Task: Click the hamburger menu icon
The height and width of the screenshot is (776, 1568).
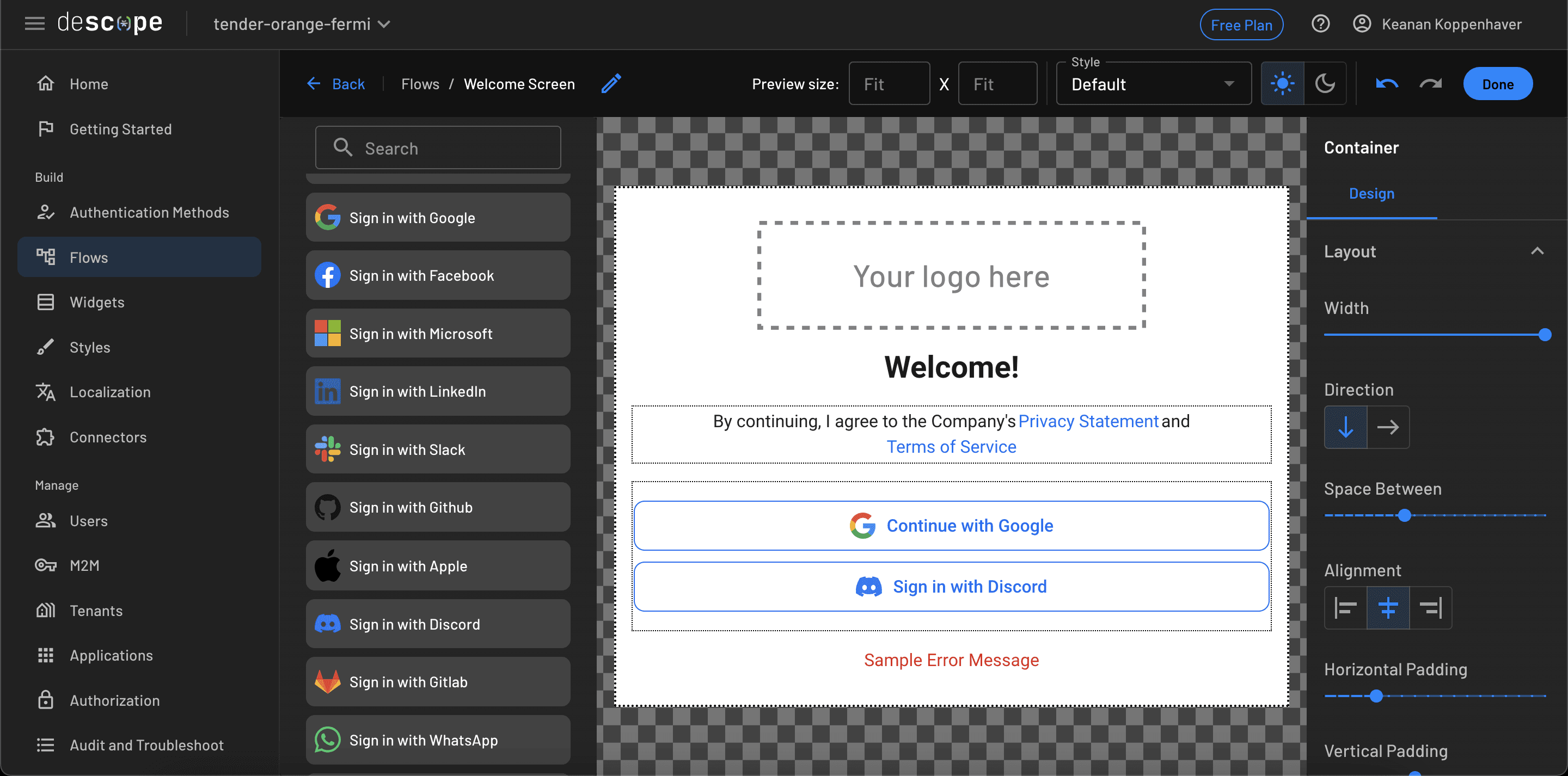Action: coord(35,24)
